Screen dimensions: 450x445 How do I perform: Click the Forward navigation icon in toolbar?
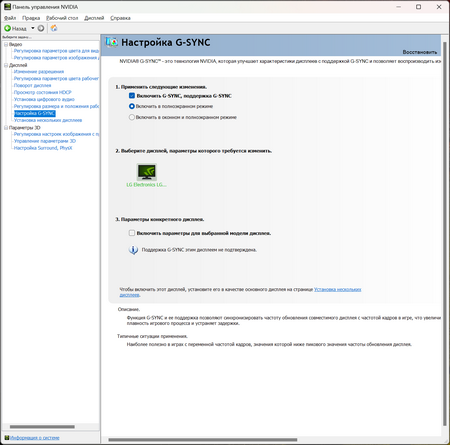[x=41, y=28]
